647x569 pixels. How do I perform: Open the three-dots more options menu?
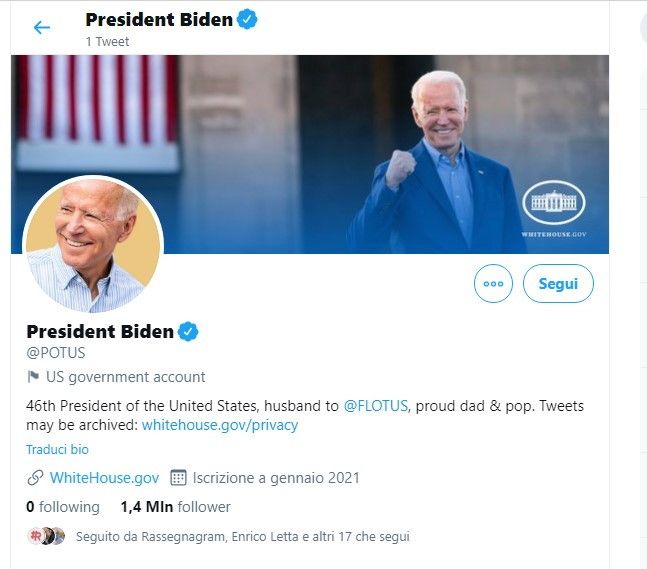[493, 283]
